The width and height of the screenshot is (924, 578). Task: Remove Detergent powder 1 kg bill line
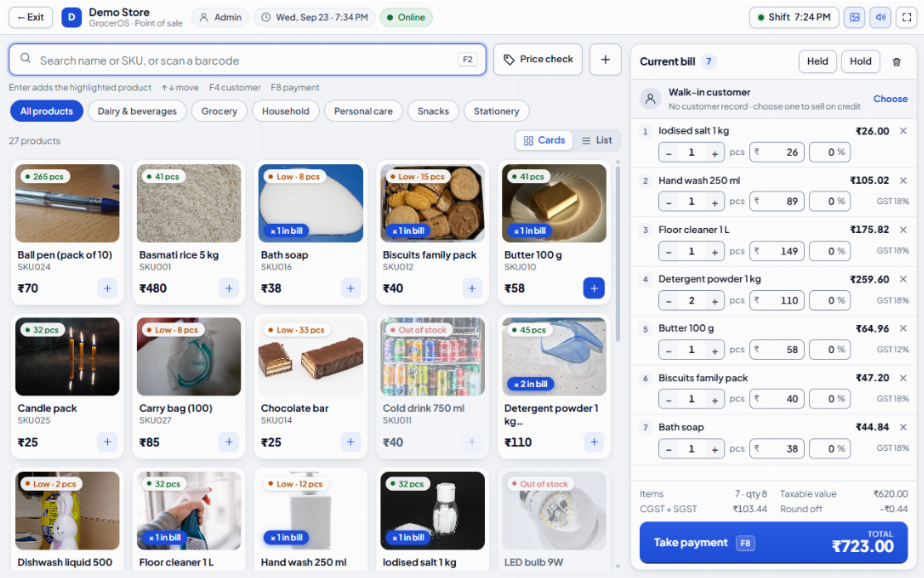903,279
